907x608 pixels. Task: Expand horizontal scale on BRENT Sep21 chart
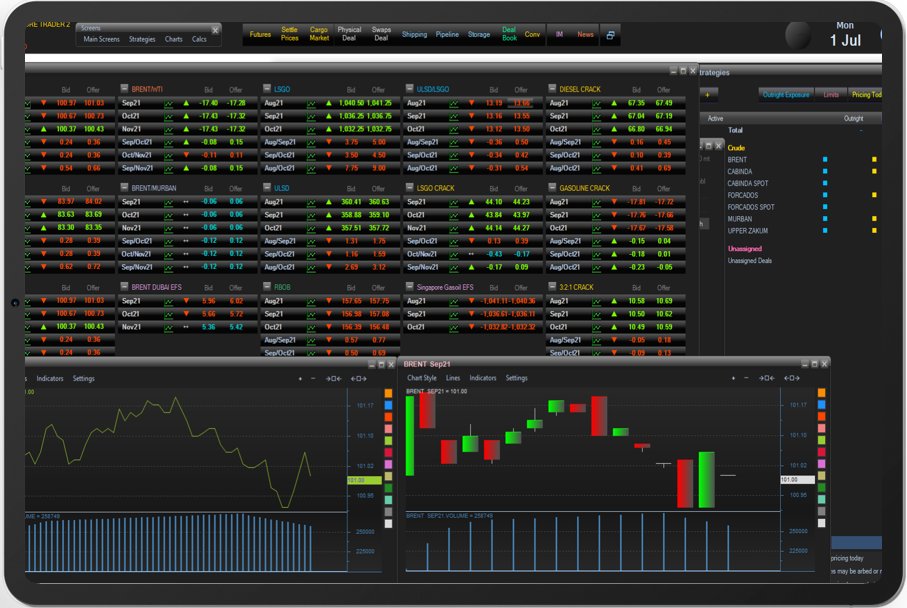point(792,378)
